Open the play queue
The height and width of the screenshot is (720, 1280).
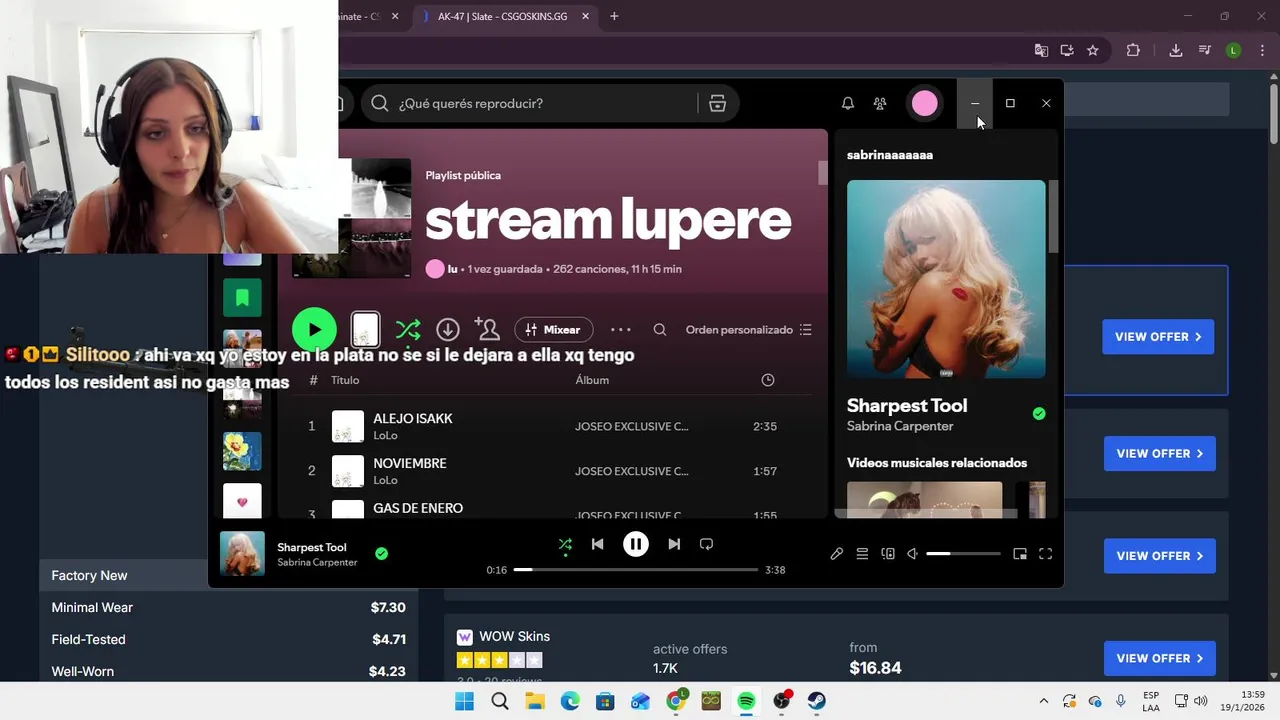click(x=862, y=554)
